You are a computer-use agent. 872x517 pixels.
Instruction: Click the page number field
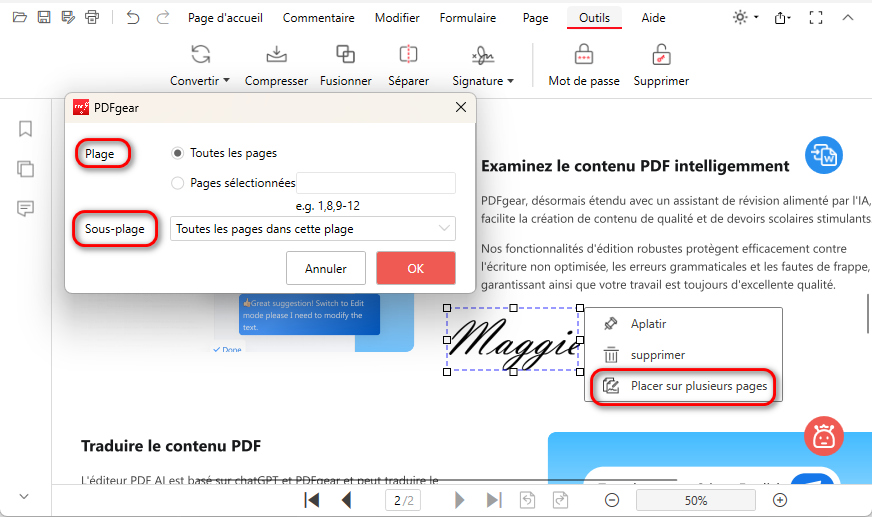tap(403, 500)
